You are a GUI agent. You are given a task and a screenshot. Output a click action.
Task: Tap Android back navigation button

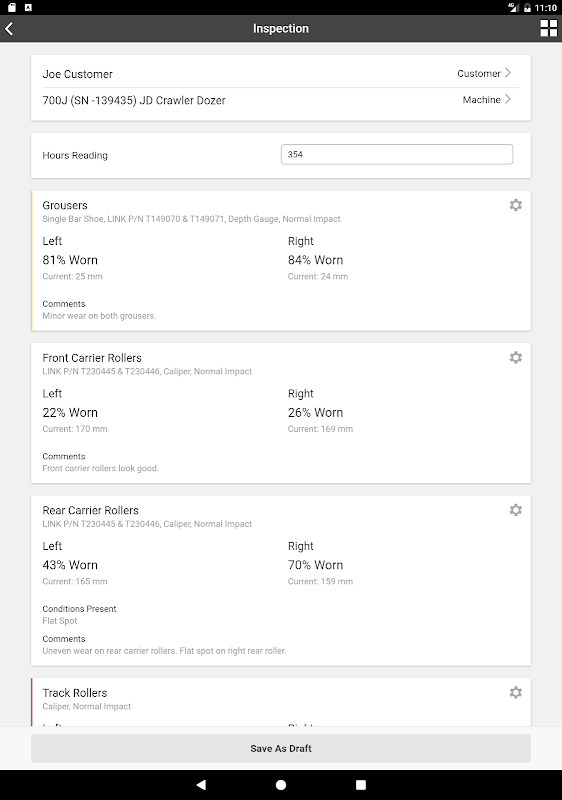[x=201, y=785]
